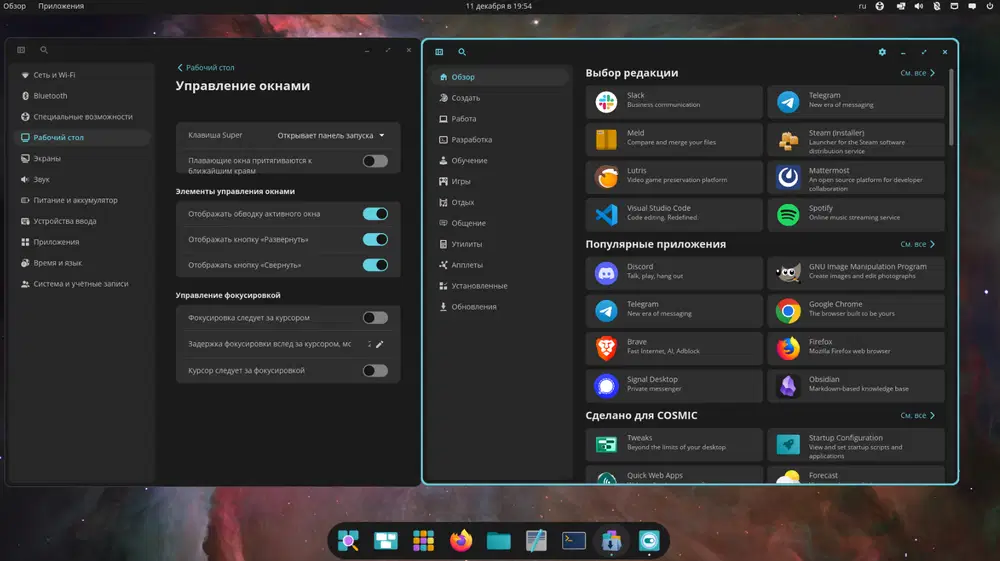The width and height of the screenshot is (1000, 561).
Task: Open Установленные apps list
Action: click(x=499, y=286)
